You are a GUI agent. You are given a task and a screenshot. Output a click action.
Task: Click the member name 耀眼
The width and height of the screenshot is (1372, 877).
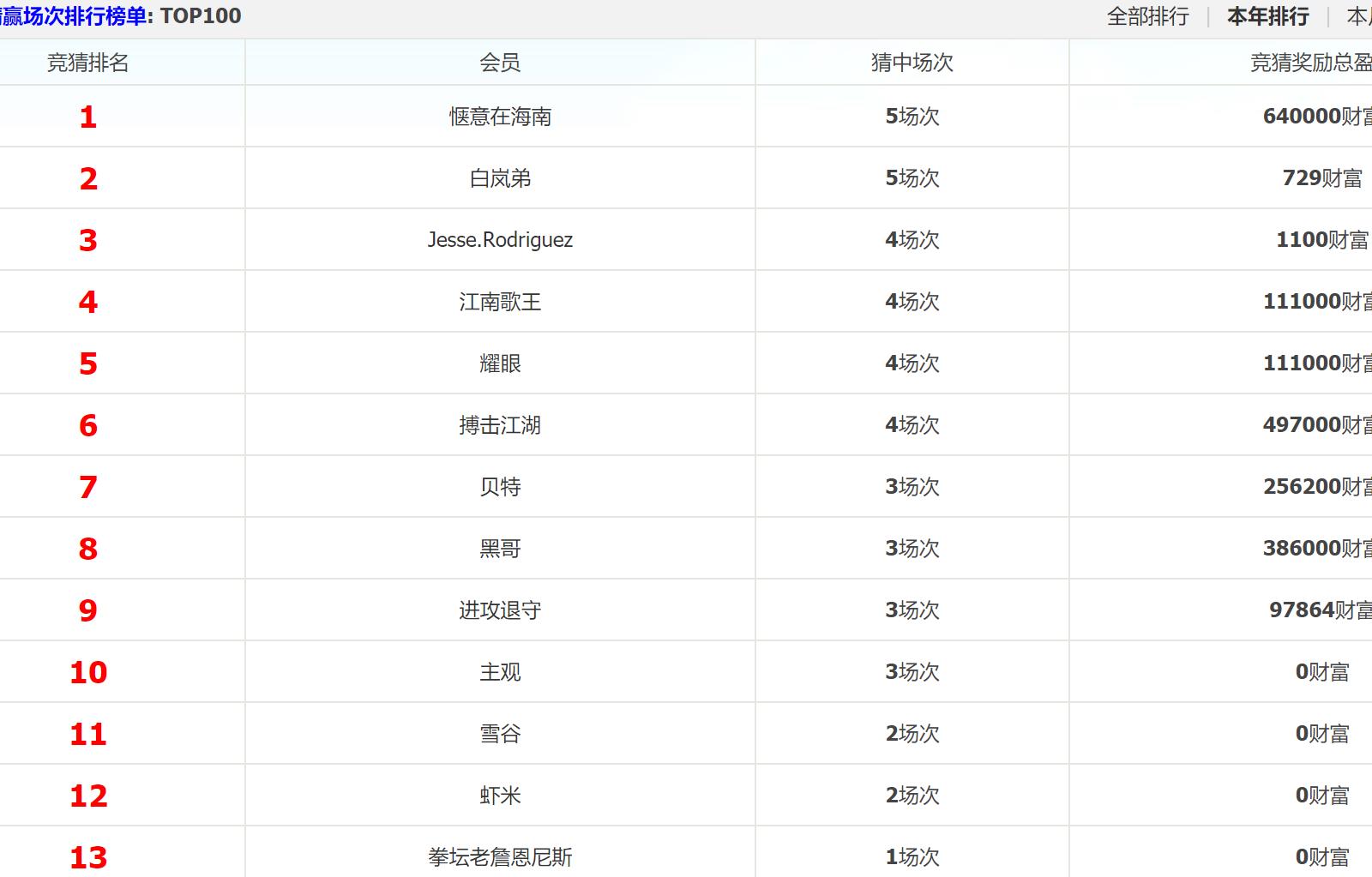coord(500,363)
